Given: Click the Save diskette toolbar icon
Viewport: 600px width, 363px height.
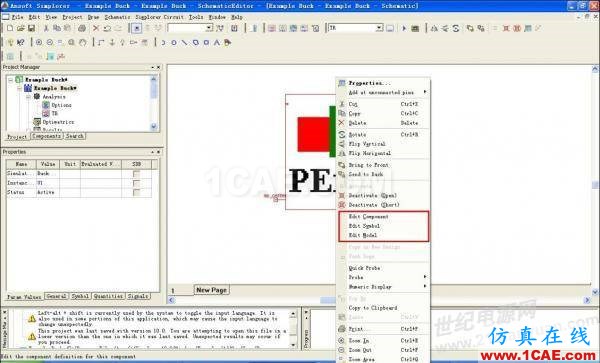Looking at the screenshot, I should [x=31, y=28].
